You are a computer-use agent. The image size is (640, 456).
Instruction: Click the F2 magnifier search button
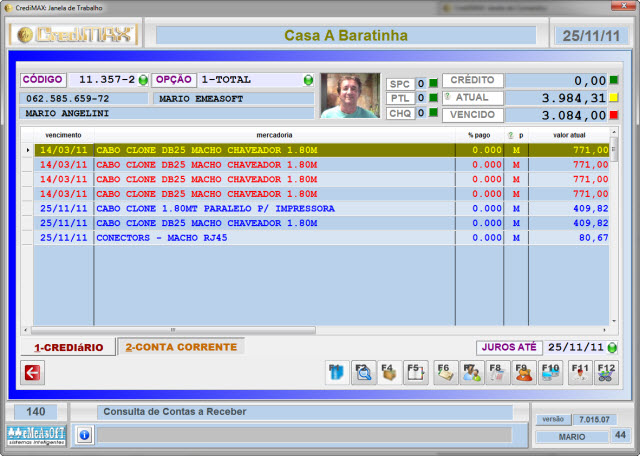tap(364, 373)
